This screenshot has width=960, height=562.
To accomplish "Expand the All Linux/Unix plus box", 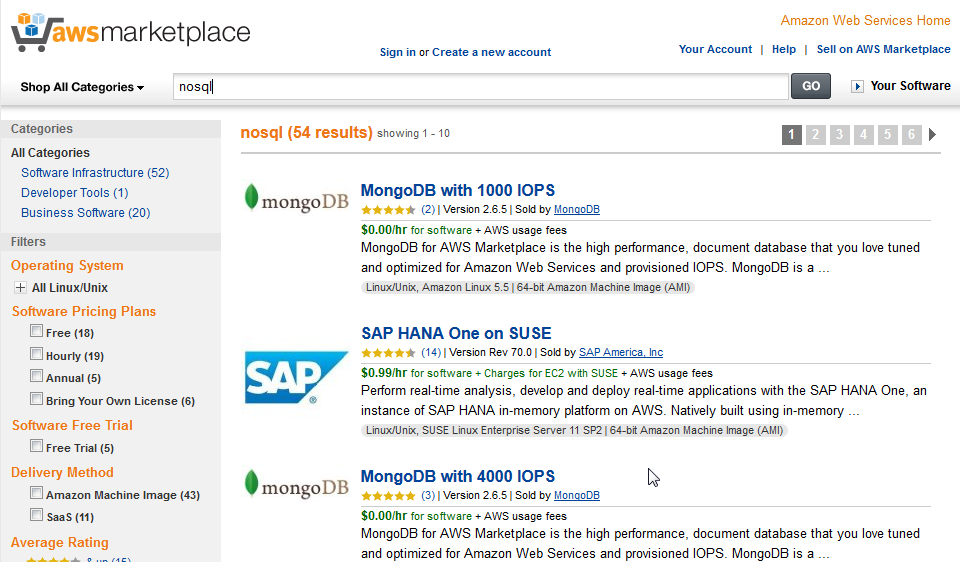I will [x=20, y=287].
